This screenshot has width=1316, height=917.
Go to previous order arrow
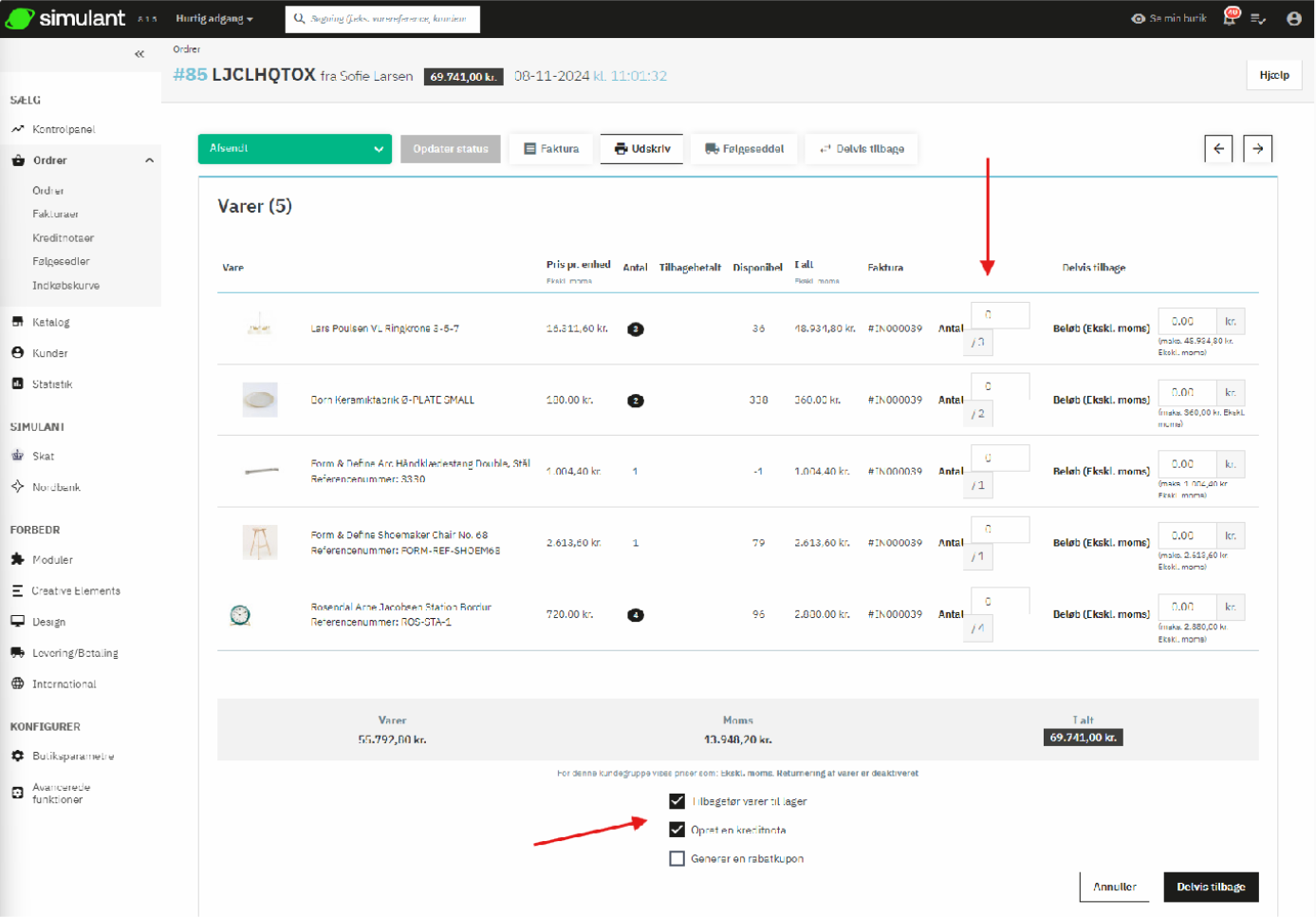pos(1218,149)
